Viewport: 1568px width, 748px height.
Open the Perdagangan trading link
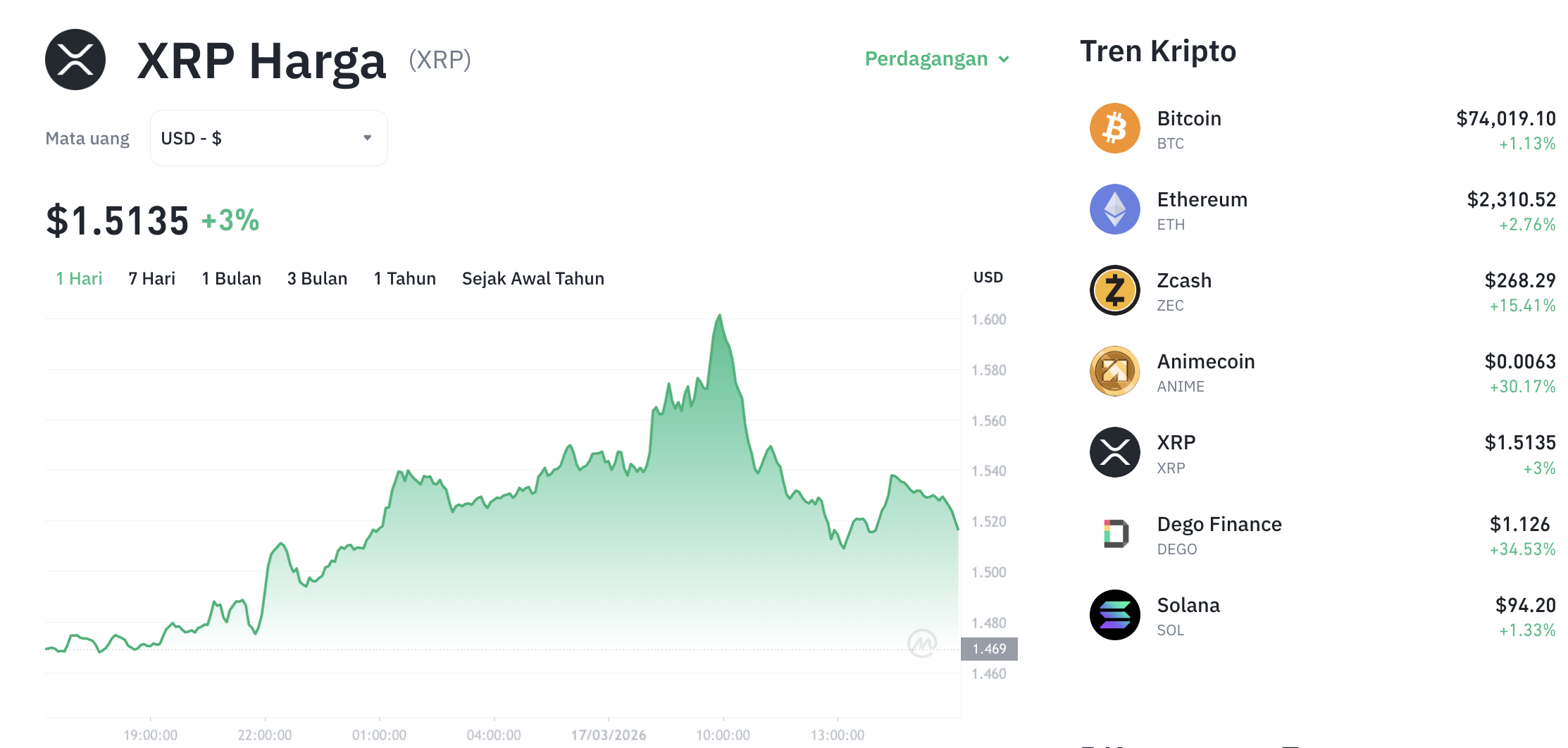926,58
